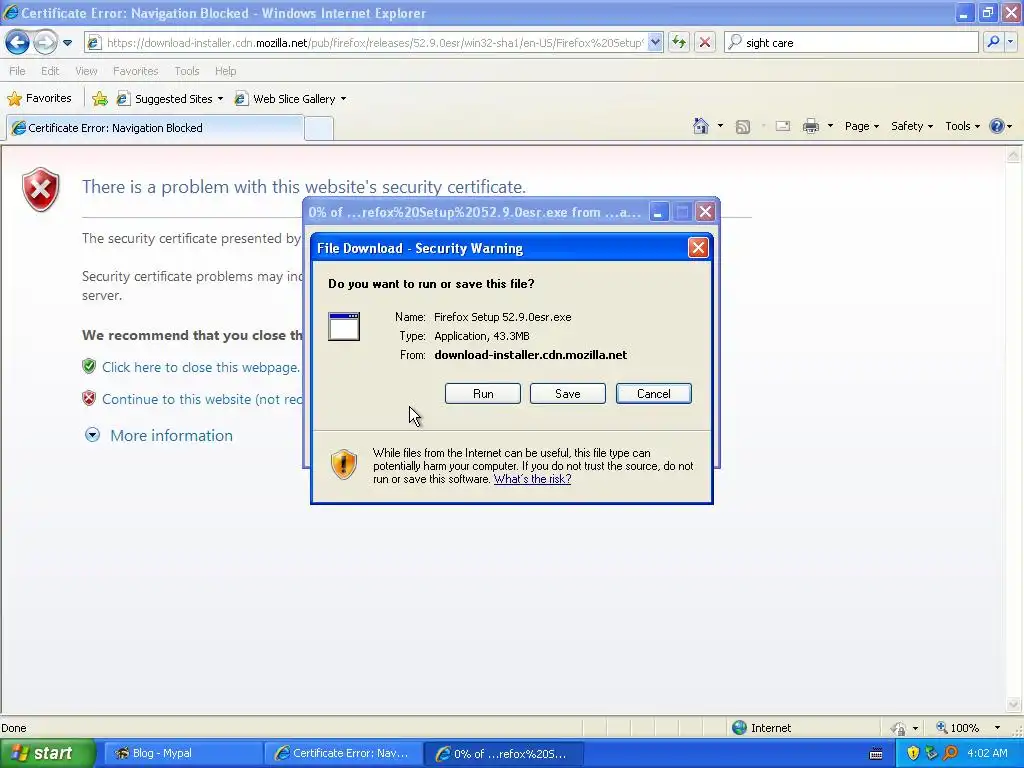Click the green shield icon beside close link
The width and height of the screenshot is (1024, 768).
pyautogui.click(x=89, y=366)
